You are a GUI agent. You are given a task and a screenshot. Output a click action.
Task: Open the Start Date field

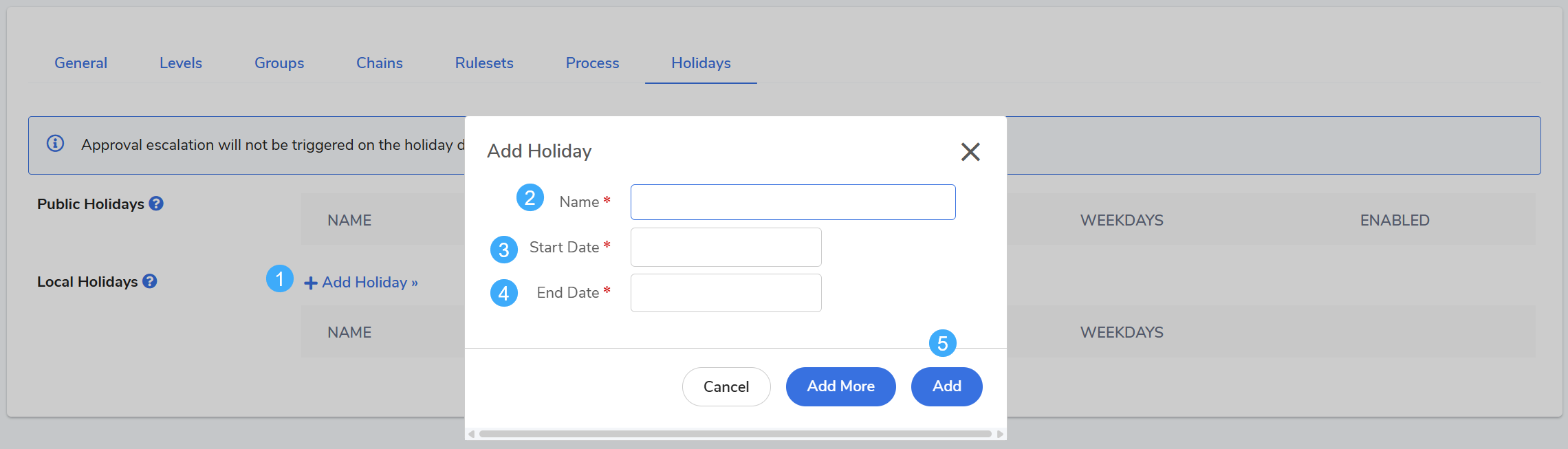point(726,248)
